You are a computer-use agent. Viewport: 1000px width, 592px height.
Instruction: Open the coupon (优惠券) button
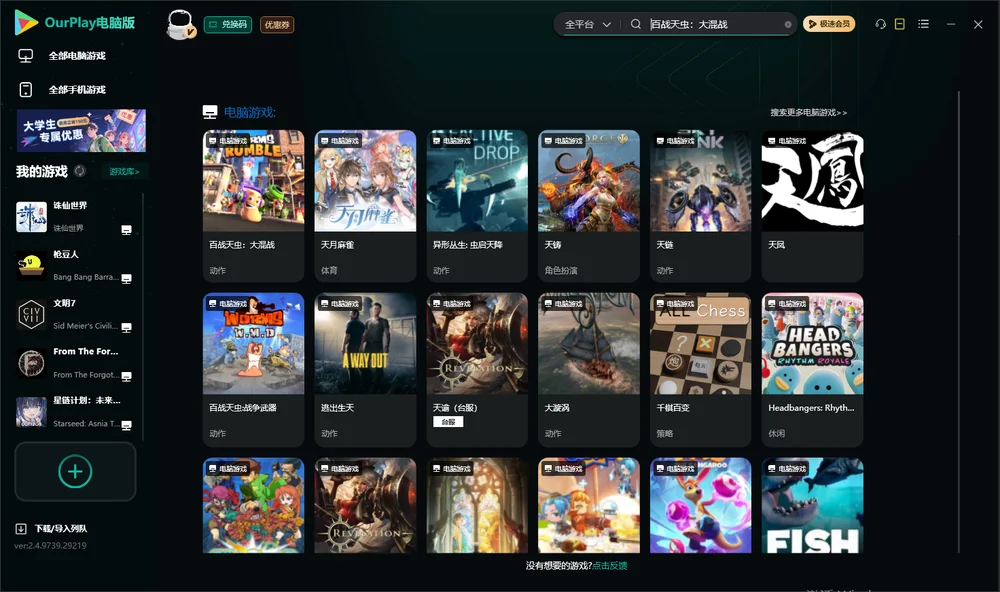pyautogui.click(x=277, y=24)
